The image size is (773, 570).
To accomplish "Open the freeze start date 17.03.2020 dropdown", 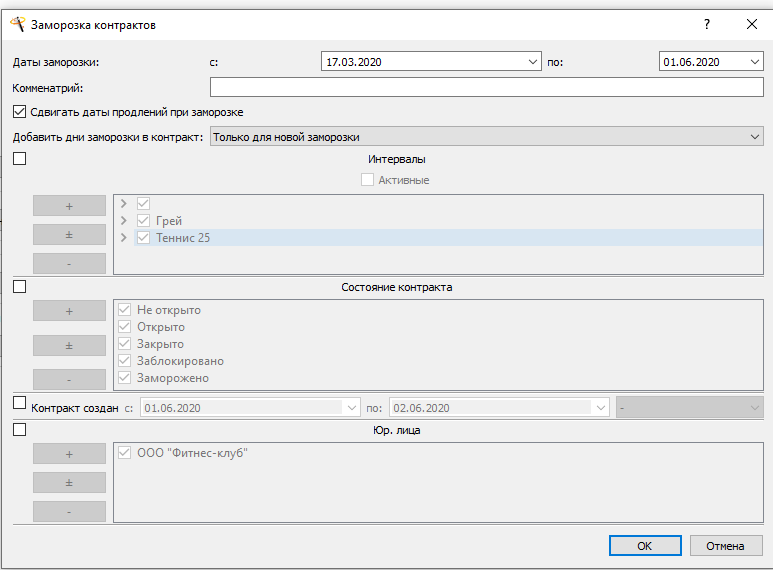I will 532,62.
